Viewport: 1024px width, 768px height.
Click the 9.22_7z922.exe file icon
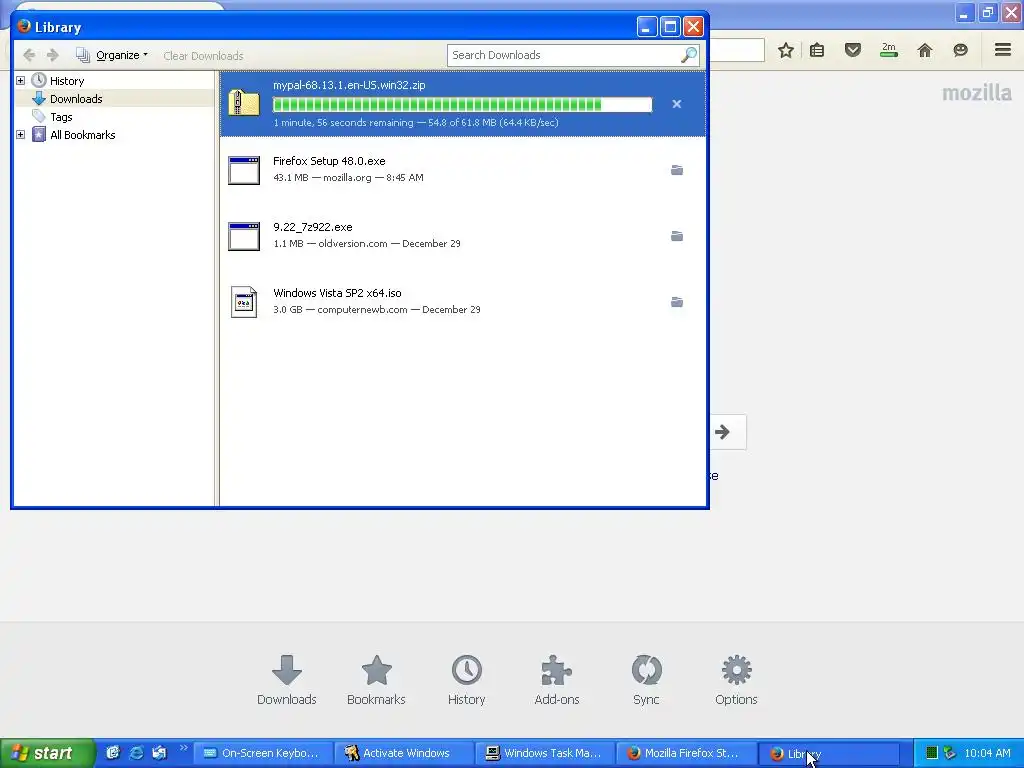pos(244,236)
